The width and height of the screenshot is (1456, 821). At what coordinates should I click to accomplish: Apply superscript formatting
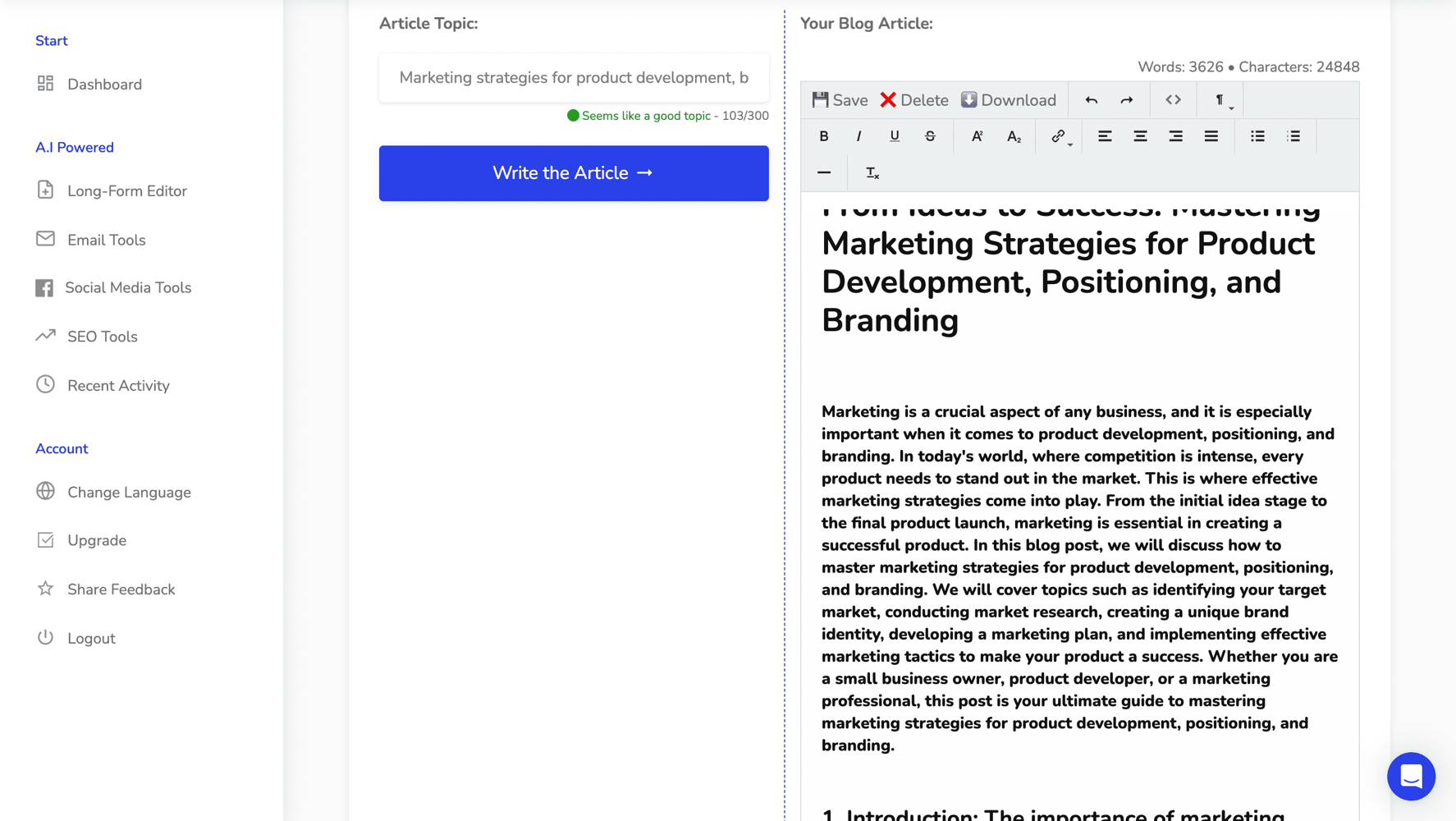[x=977, y=136]
